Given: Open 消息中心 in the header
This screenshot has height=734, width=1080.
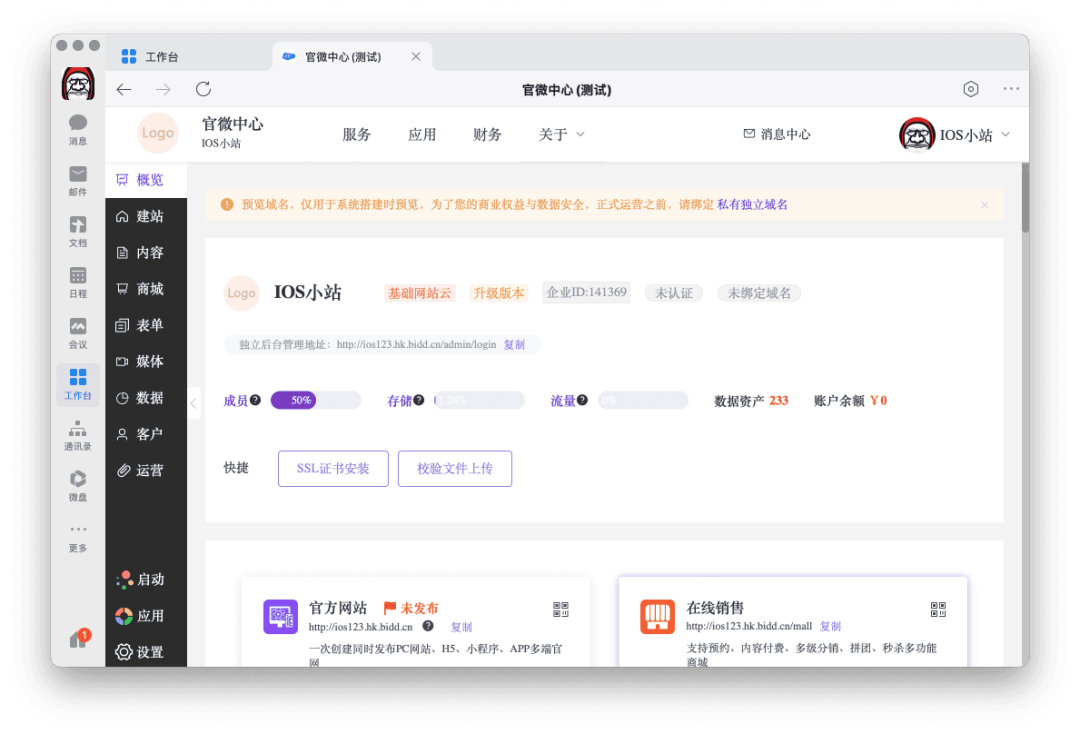Looking at the screenshot, I should (777, 134).
